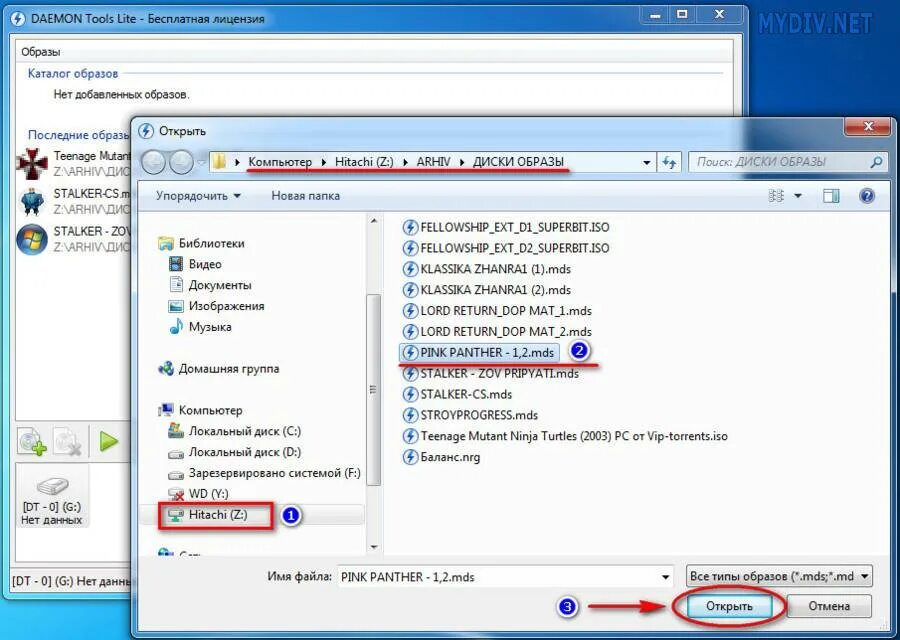
Task: Expand the address bar history dropdown
Action: 647,162
